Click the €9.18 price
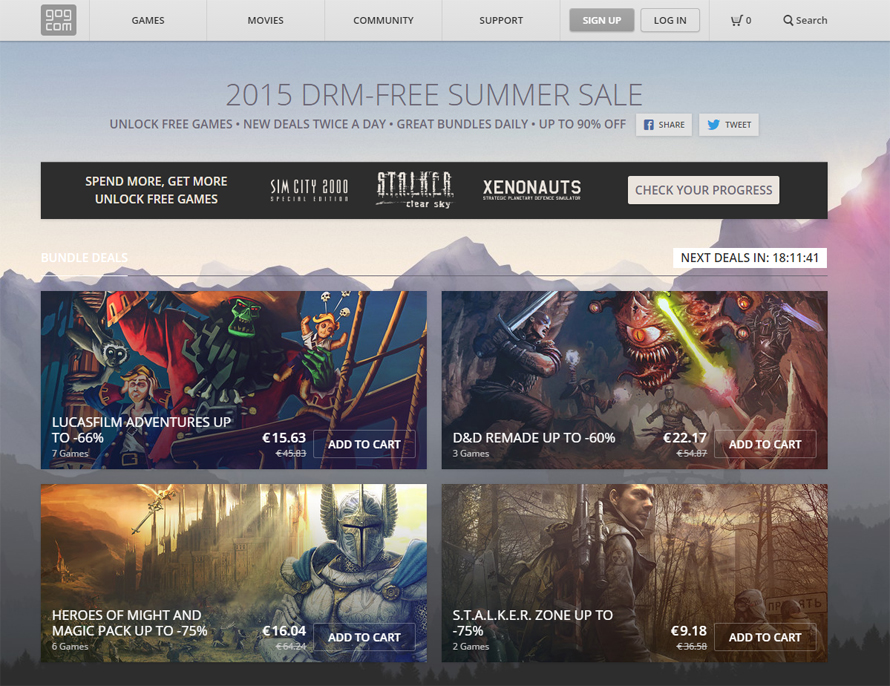This screenshot has height=686, width=890. coord(689,631)
